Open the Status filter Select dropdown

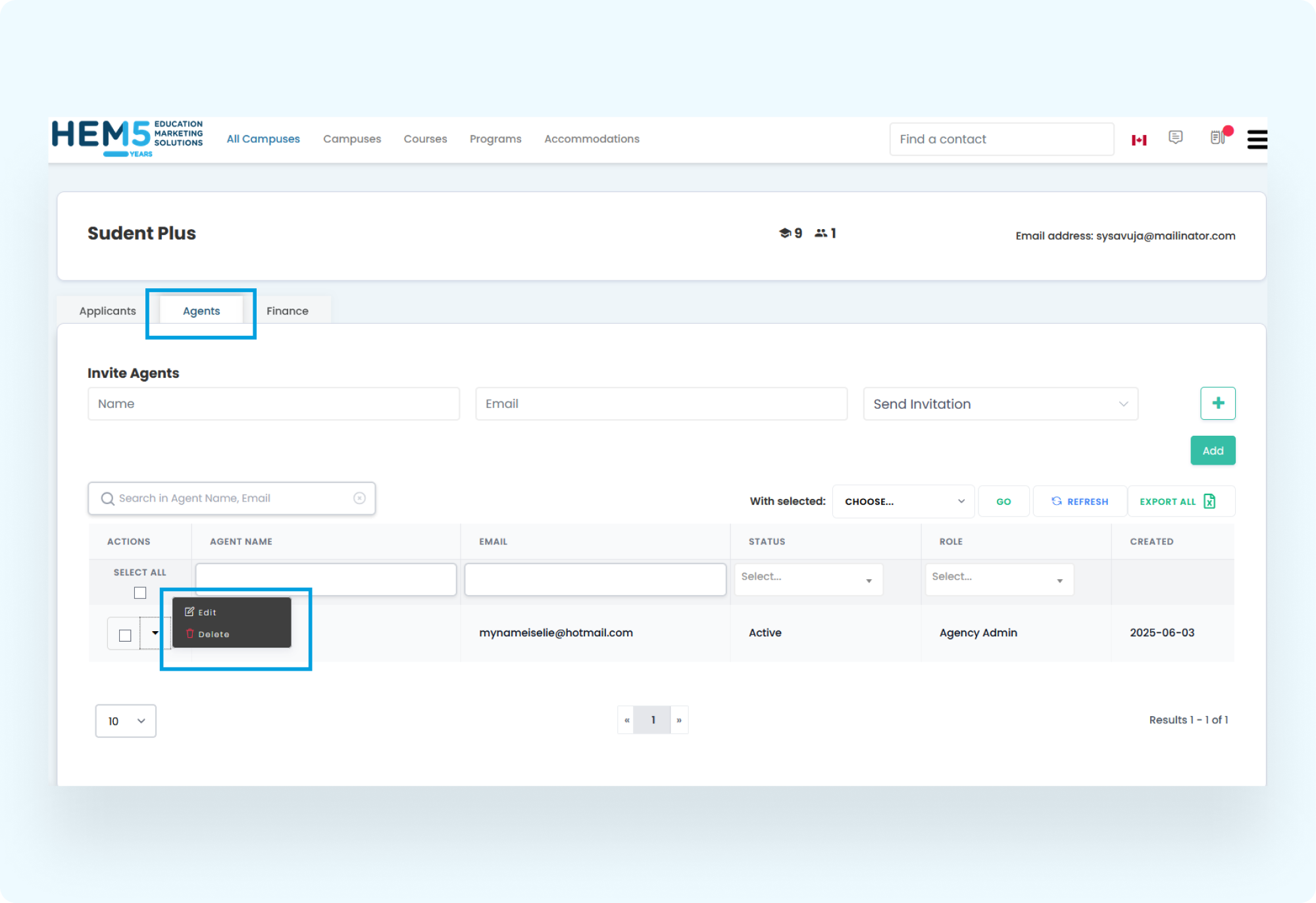[807, 579]
